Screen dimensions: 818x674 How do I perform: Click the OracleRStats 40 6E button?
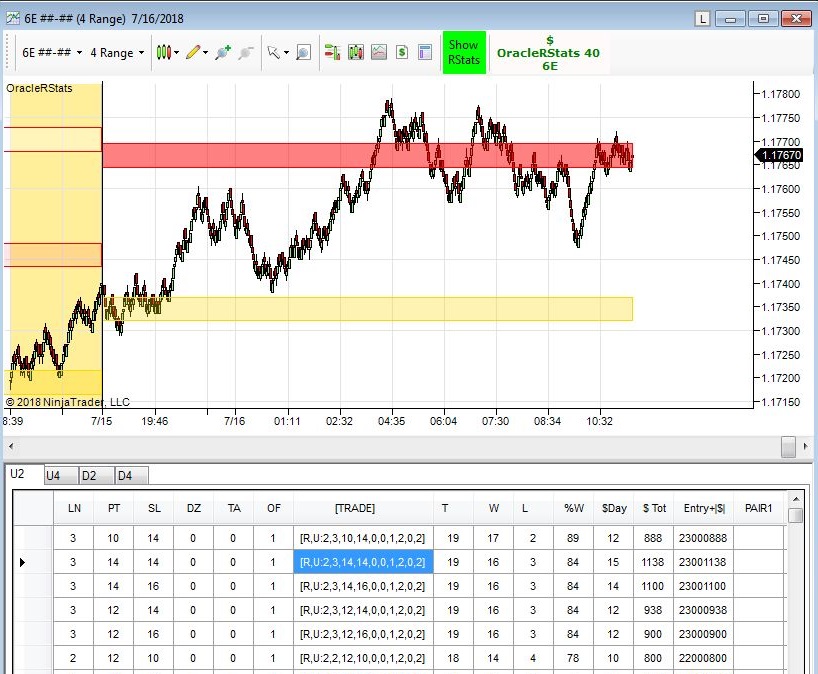549,53
